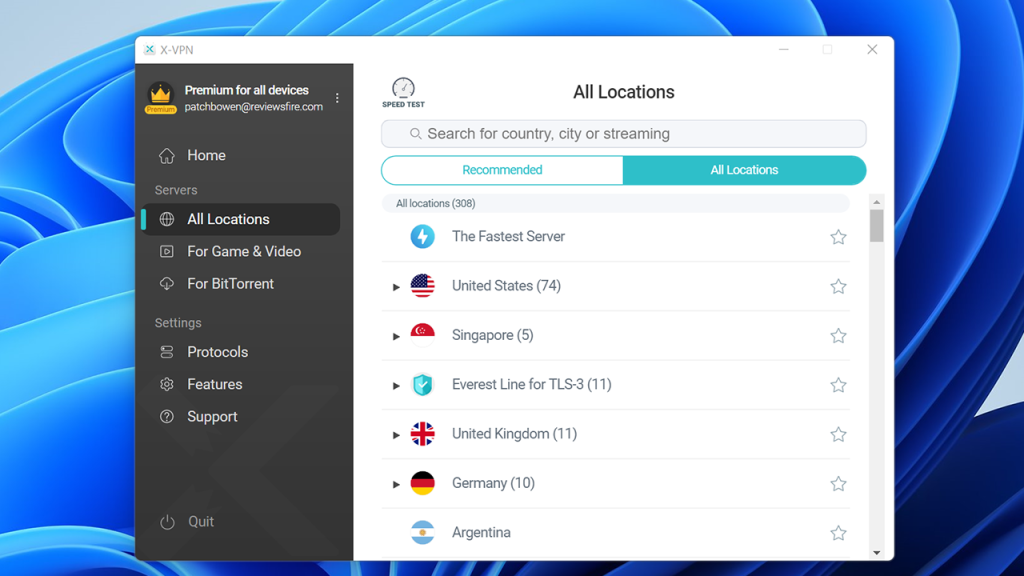The height and width of the screenshot is (576, 1024).
Task: Minimize the X-VPN window
Action: coord(784,50)
